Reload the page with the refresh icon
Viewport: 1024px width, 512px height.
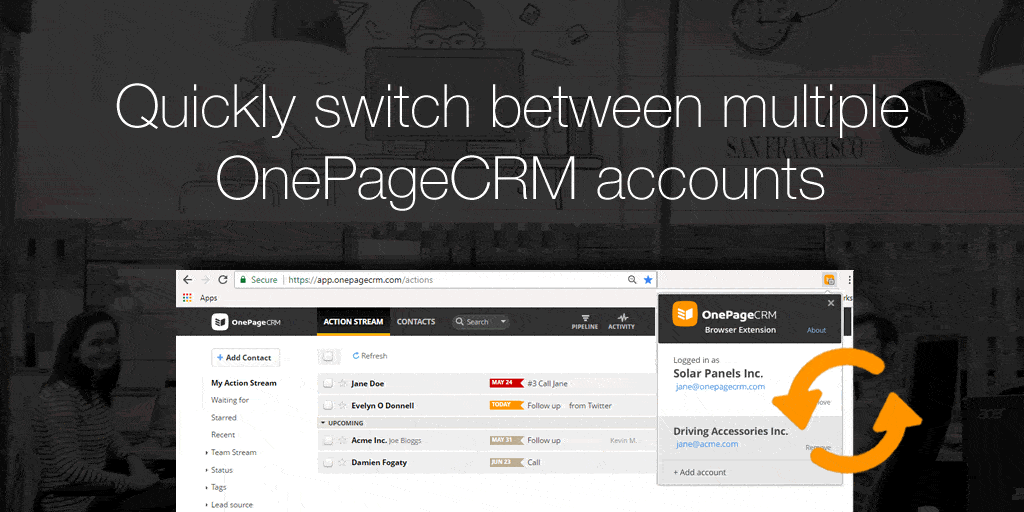223,280
